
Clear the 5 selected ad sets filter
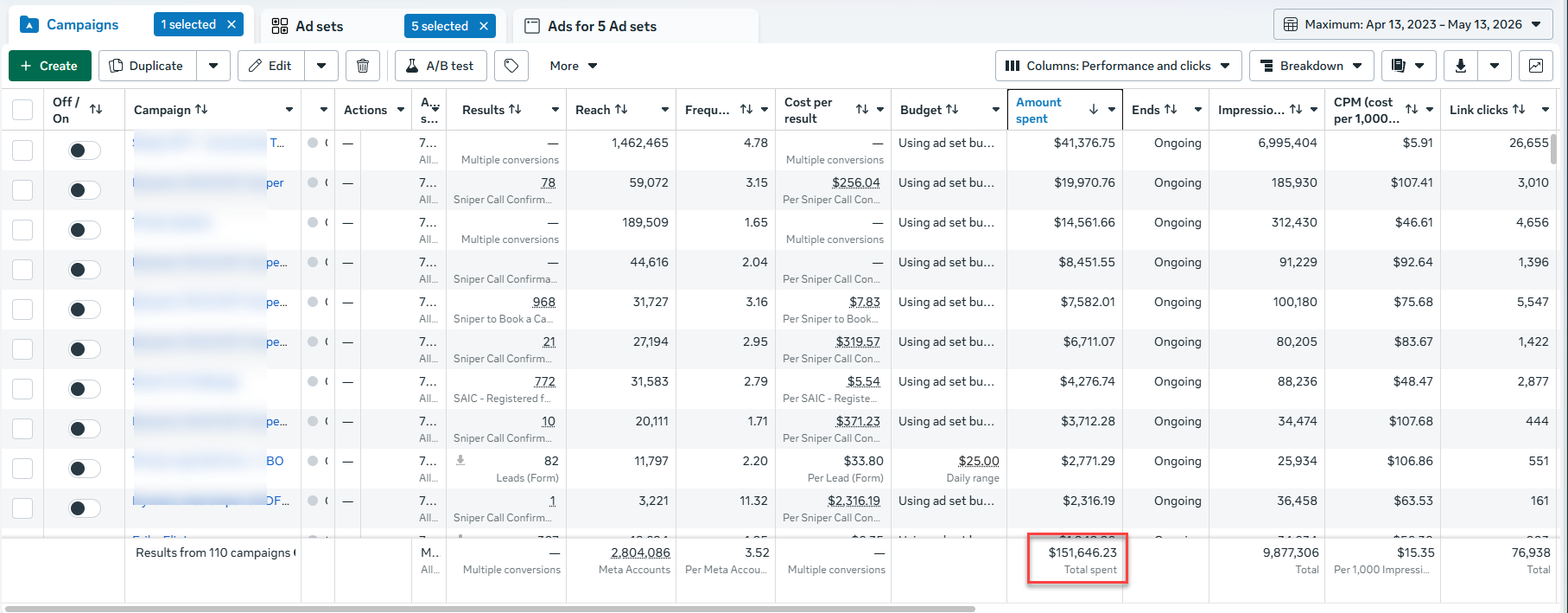point(484,26)
